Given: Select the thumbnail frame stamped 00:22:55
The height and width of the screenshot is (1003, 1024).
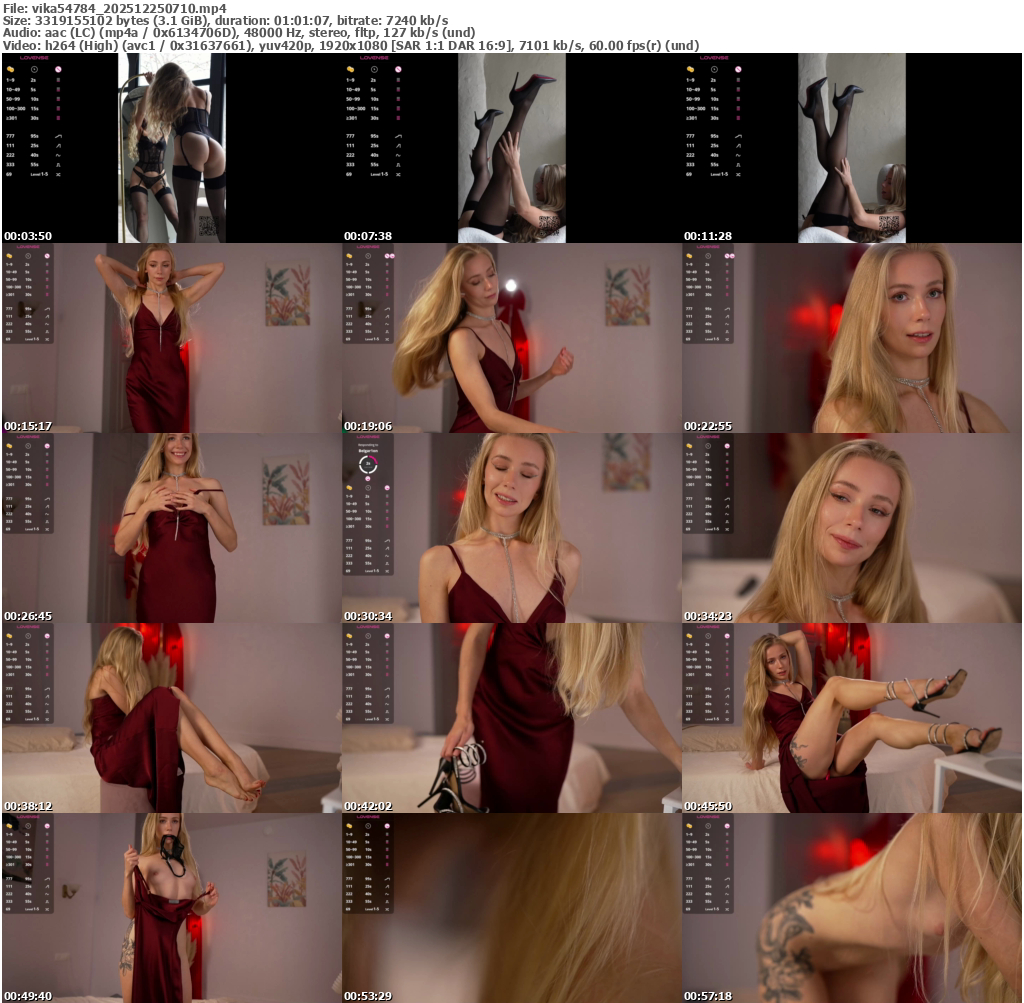Looking at the screenshot, I should tap(852, 338).
